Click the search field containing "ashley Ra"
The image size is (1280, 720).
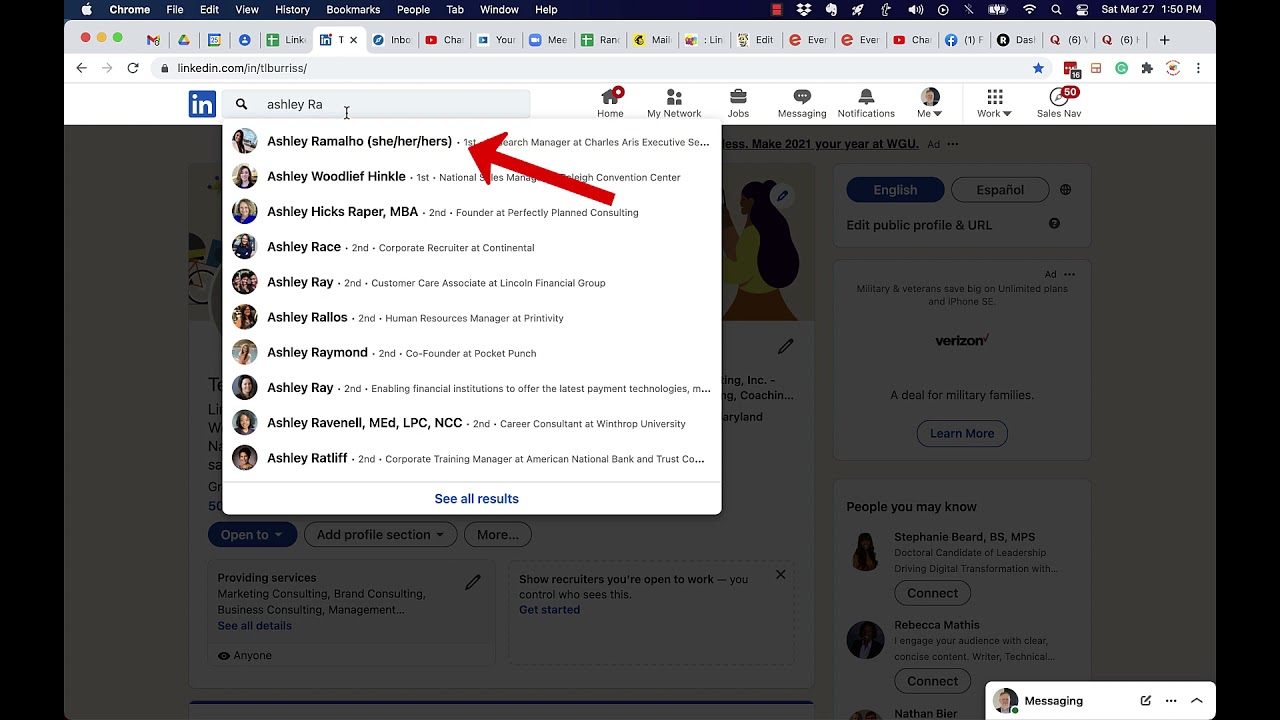click(376, 104)
